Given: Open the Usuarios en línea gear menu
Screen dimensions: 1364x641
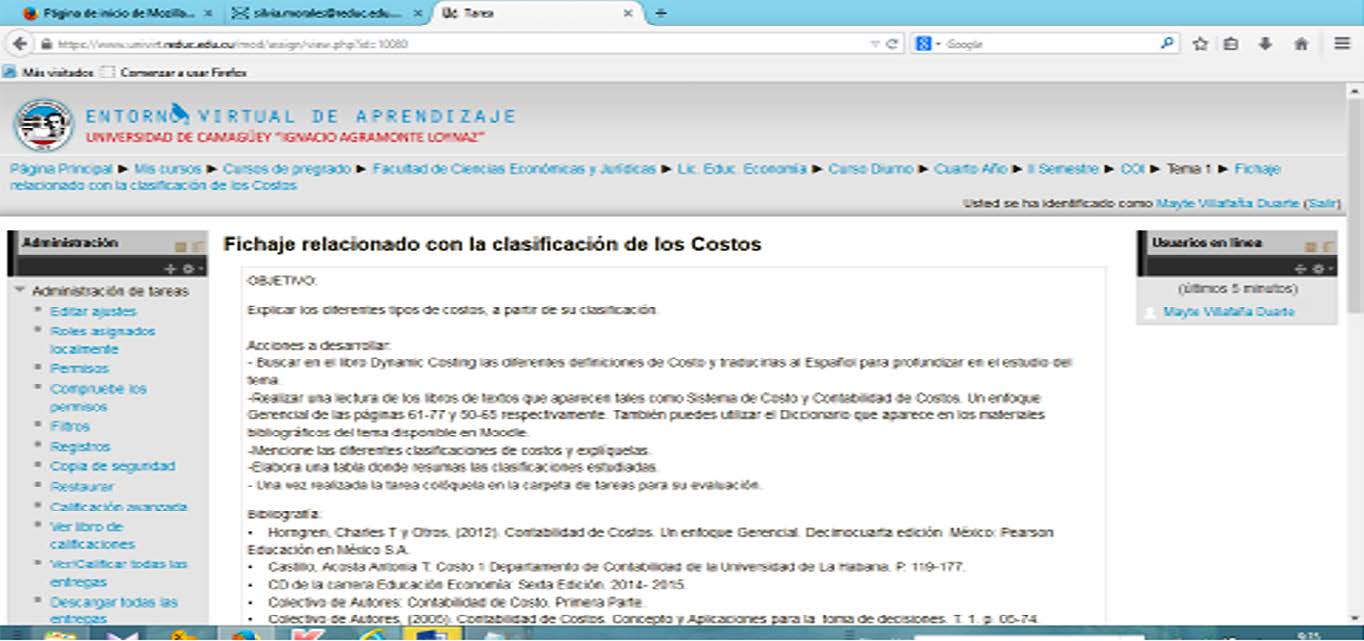Looking at the screenshot, I should point(1319,268).
